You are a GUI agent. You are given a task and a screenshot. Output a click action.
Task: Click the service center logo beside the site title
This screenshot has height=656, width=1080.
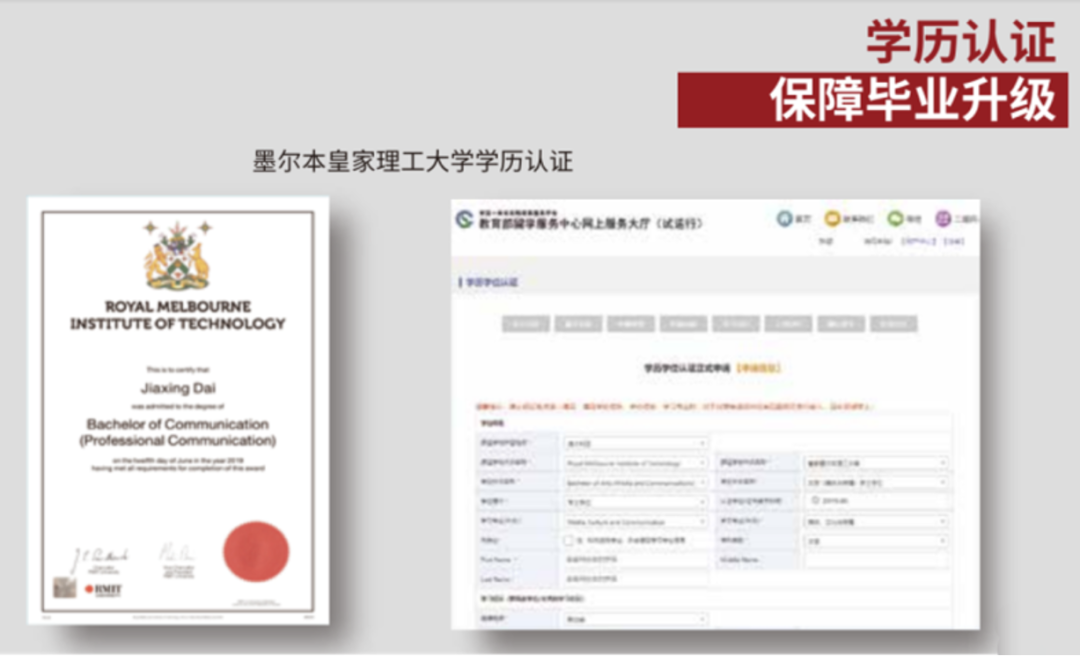[x=465, y=220]
